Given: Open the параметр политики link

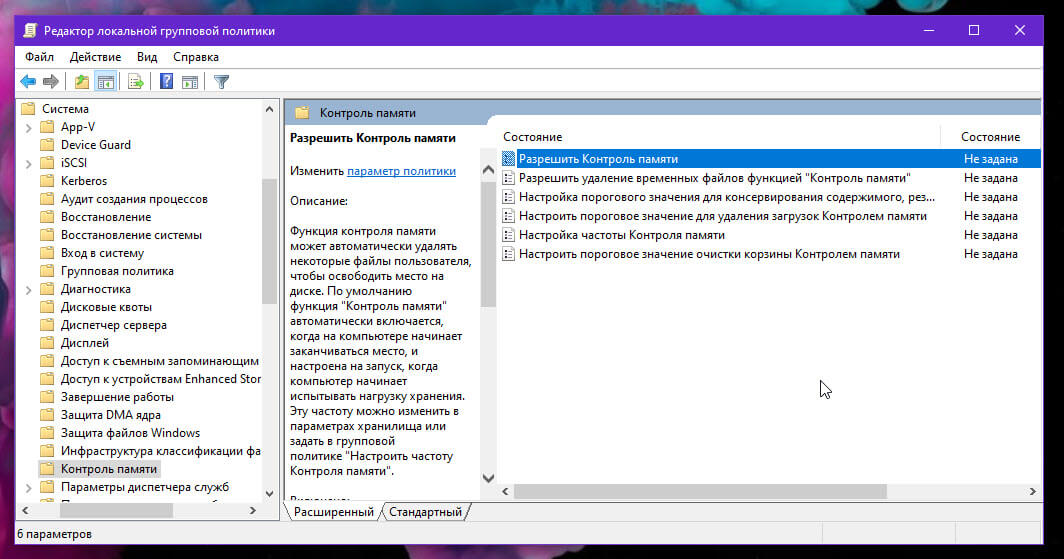Looking at the screenshot, I should pos(401,171).
